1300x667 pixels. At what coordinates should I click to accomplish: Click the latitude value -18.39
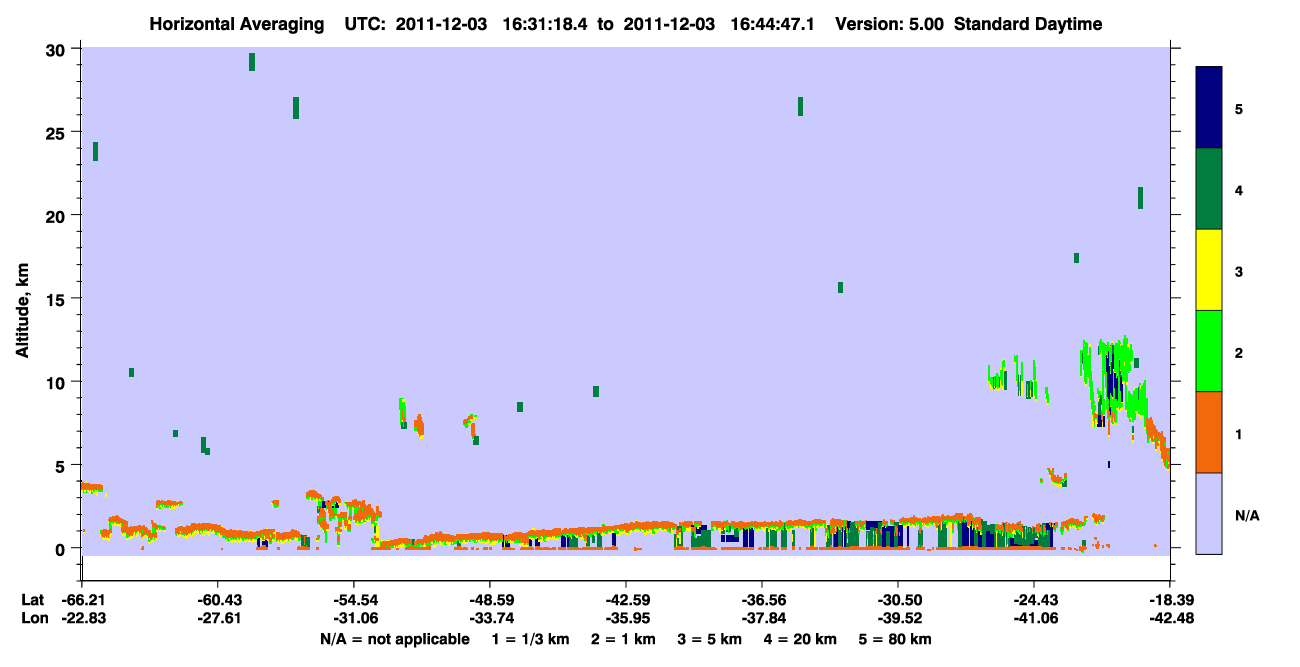click(1170, 600)
